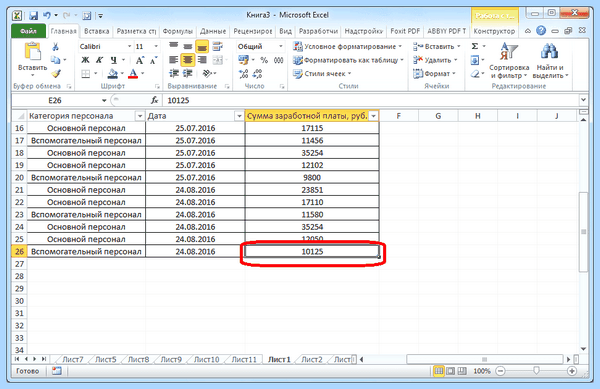Toggle center horizontal alignment

pos(188,60)
